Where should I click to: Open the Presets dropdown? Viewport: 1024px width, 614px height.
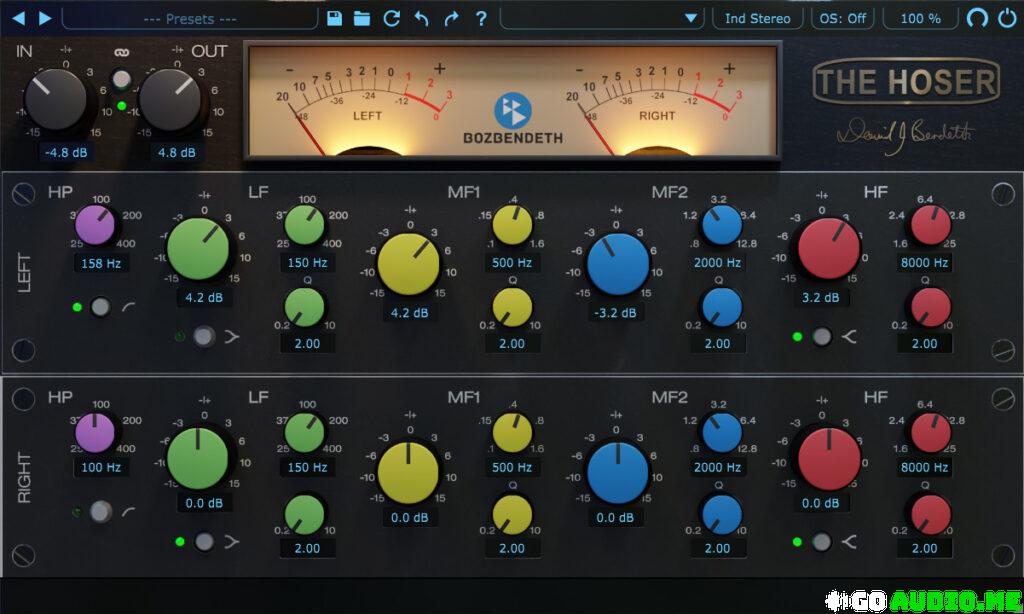tap(189, 19)
